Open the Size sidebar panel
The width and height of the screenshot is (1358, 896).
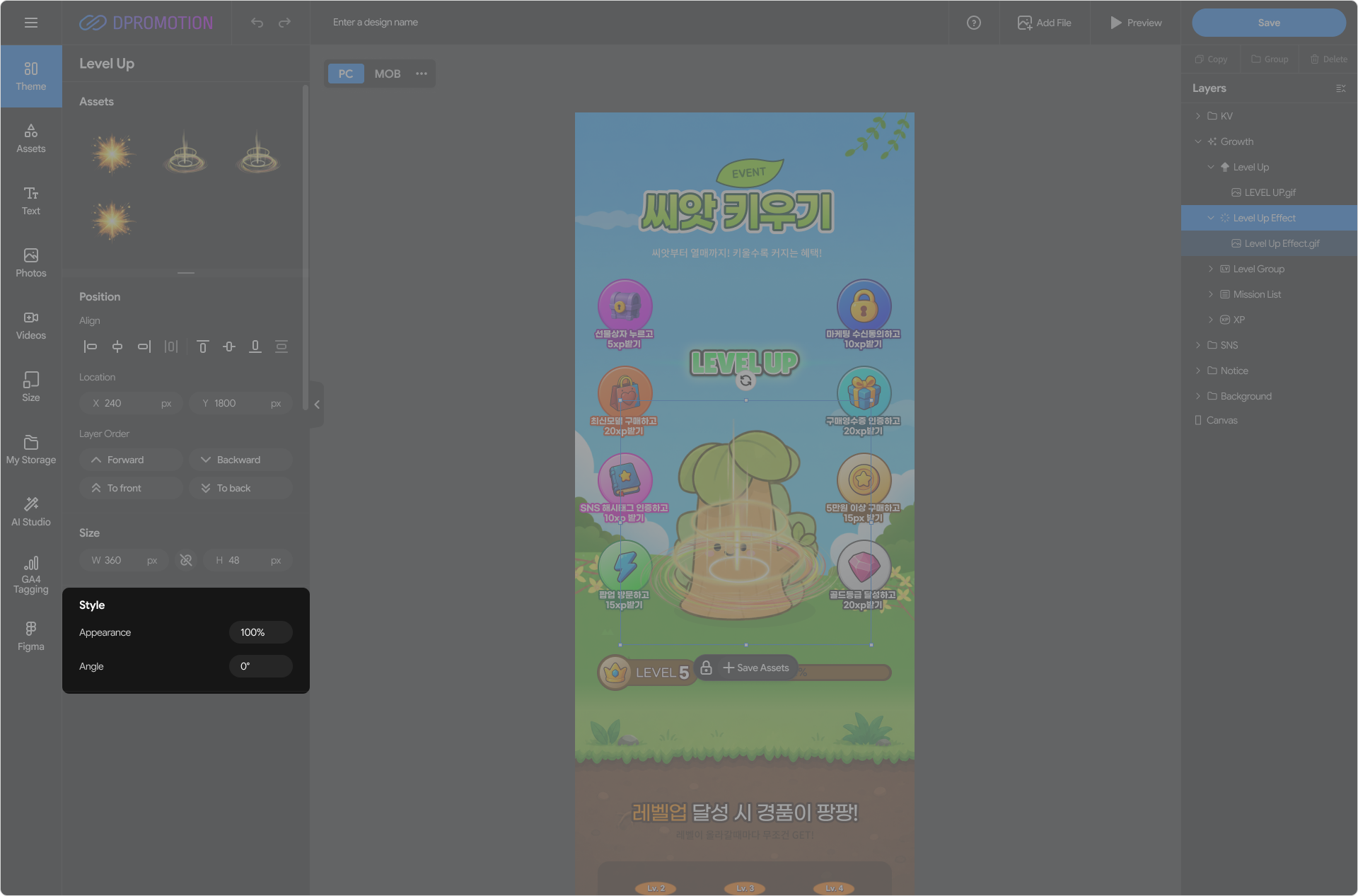[31, 388]
